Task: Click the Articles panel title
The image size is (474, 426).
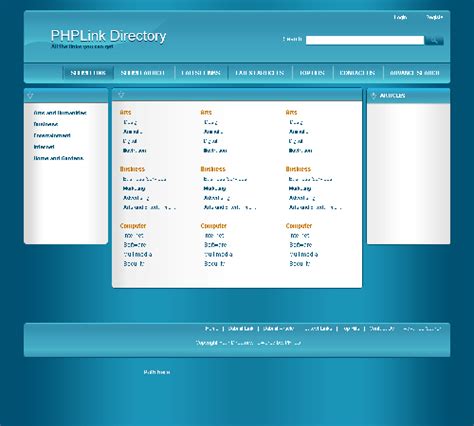Action: click(x=392, y=96)
